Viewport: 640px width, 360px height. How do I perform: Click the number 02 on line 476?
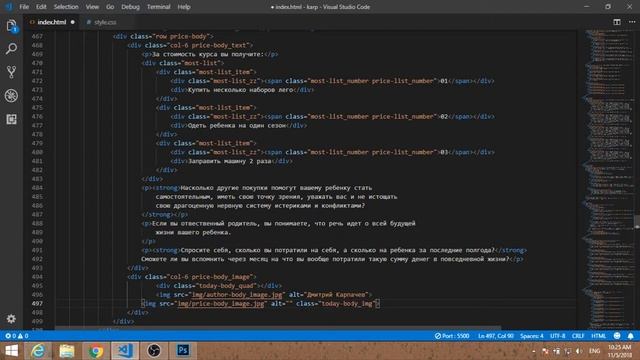click(444, 117)
